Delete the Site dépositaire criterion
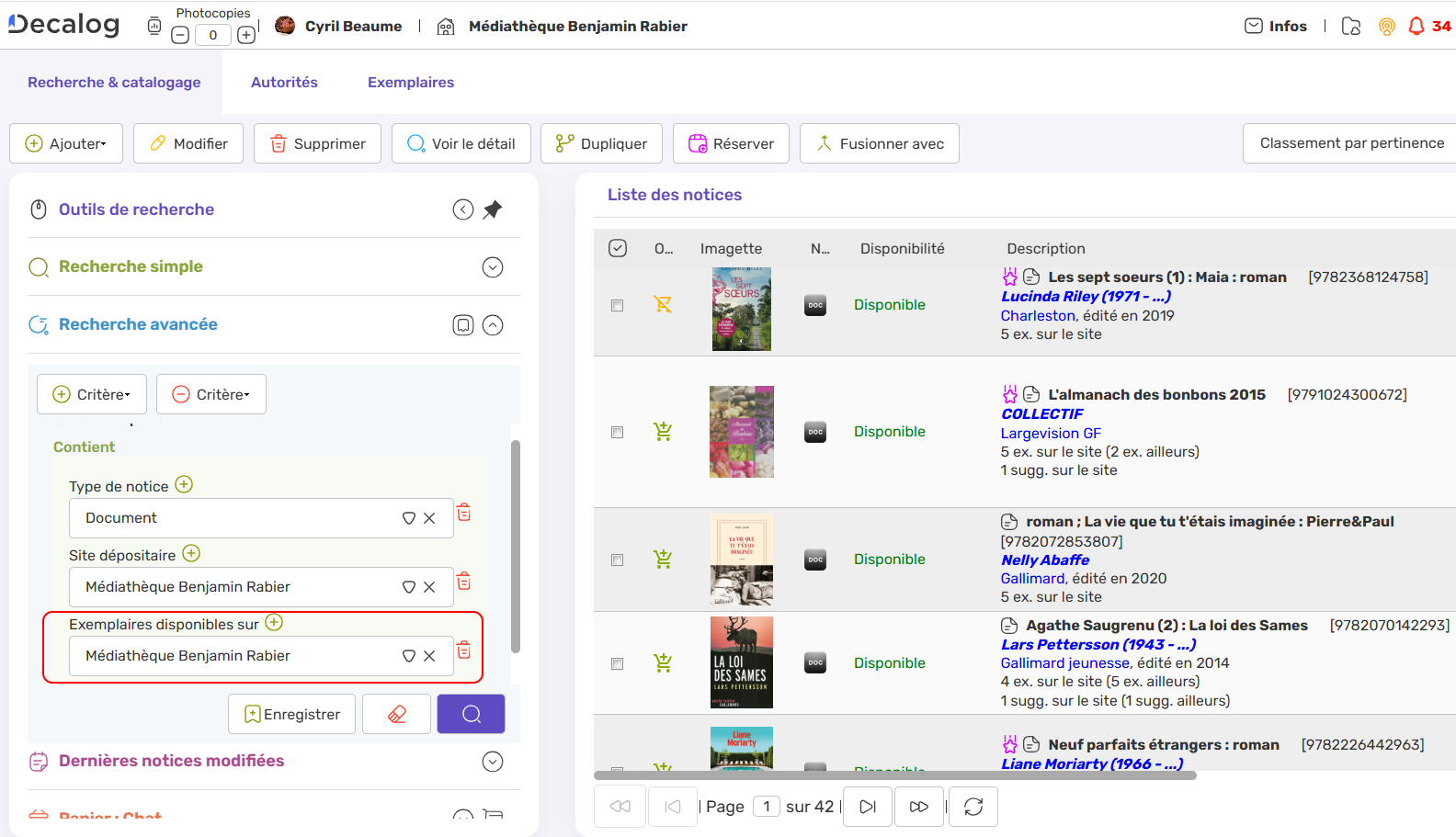The height and width of the screenshot is (837, 1456). 464,582
